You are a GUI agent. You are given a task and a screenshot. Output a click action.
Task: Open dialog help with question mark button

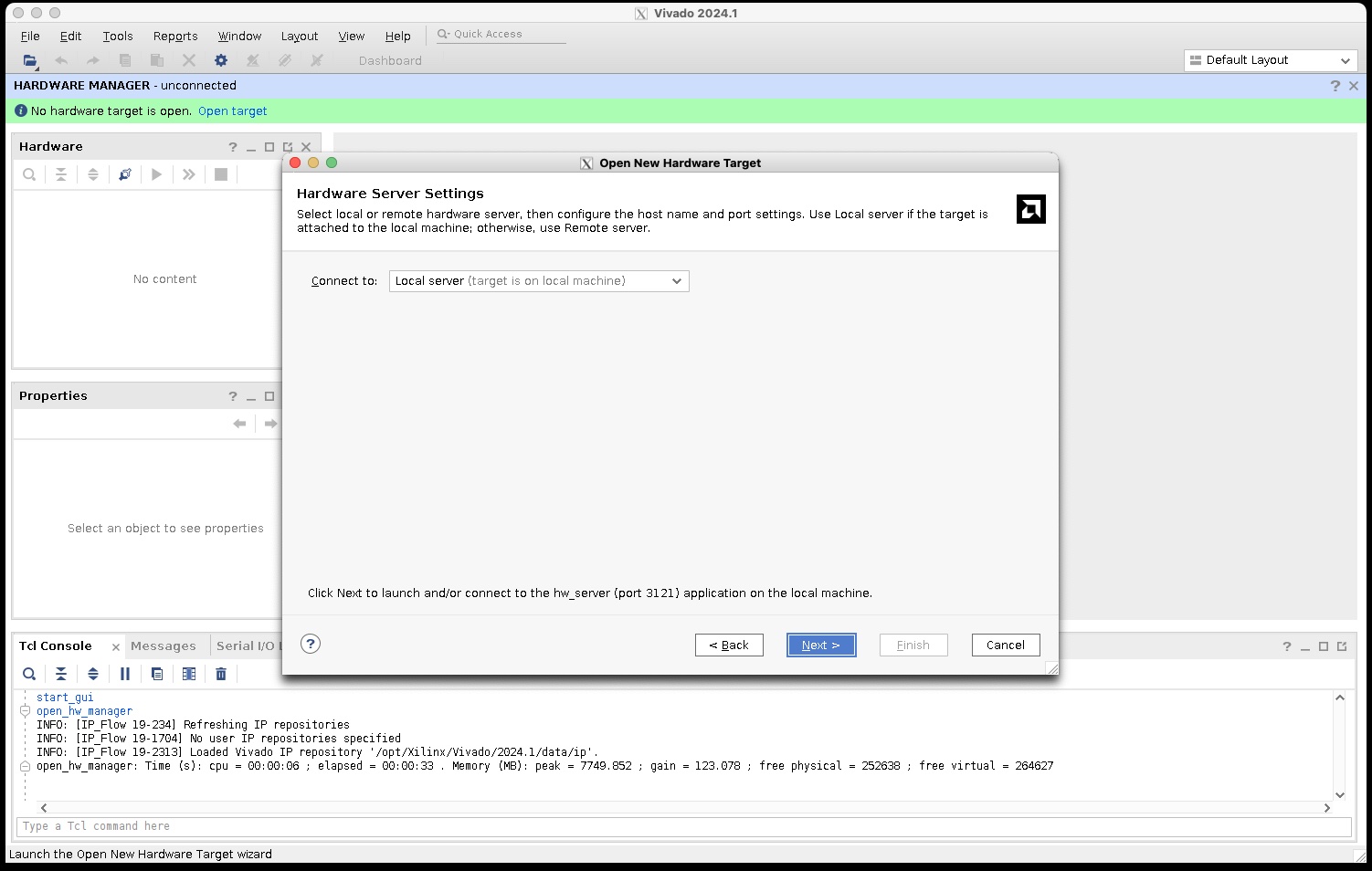(311, 644)
